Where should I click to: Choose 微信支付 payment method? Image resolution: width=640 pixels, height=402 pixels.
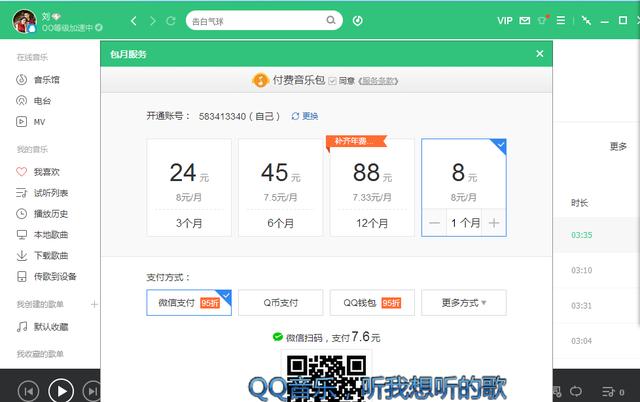pyautogui.click(x=189, y=302)
